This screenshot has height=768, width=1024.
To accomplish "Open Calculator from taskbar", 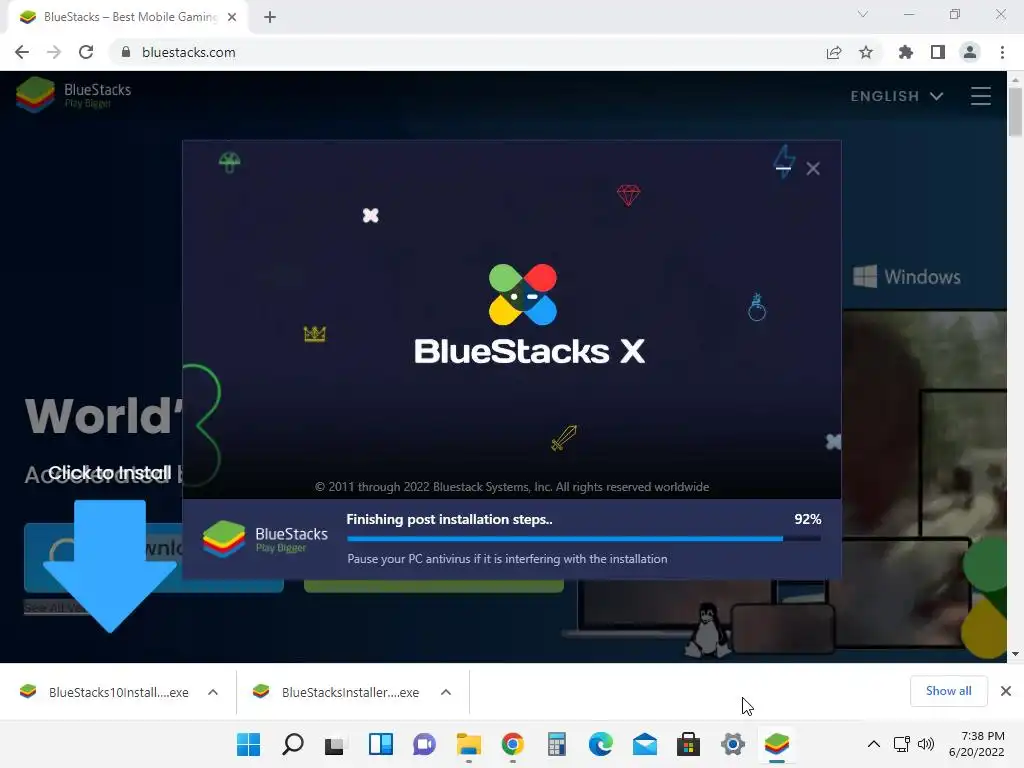I will pos(556,744).
